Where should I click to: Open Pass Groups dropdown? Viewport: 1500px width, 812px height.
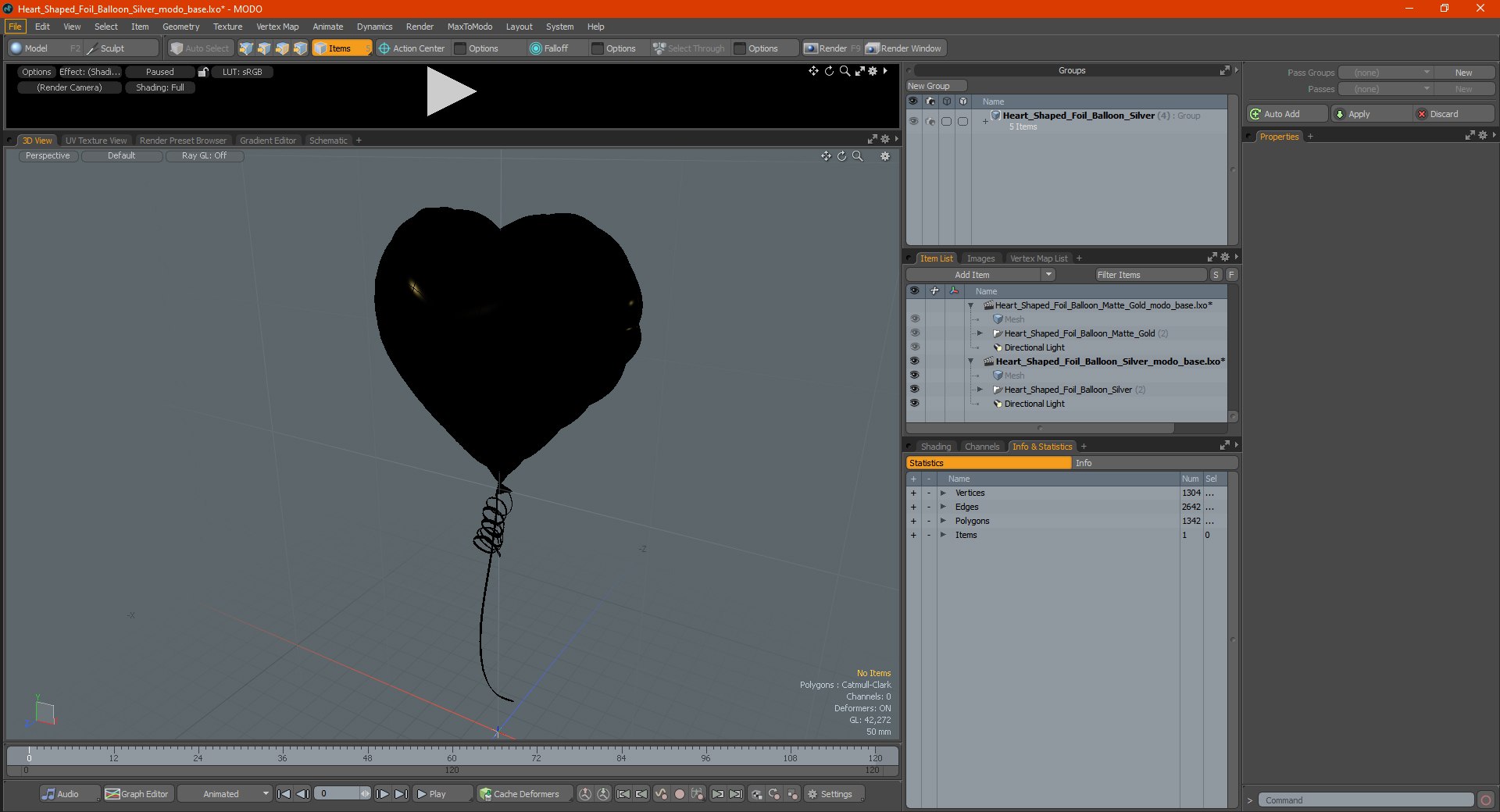pyautogui.click(x=1385, y=73)
